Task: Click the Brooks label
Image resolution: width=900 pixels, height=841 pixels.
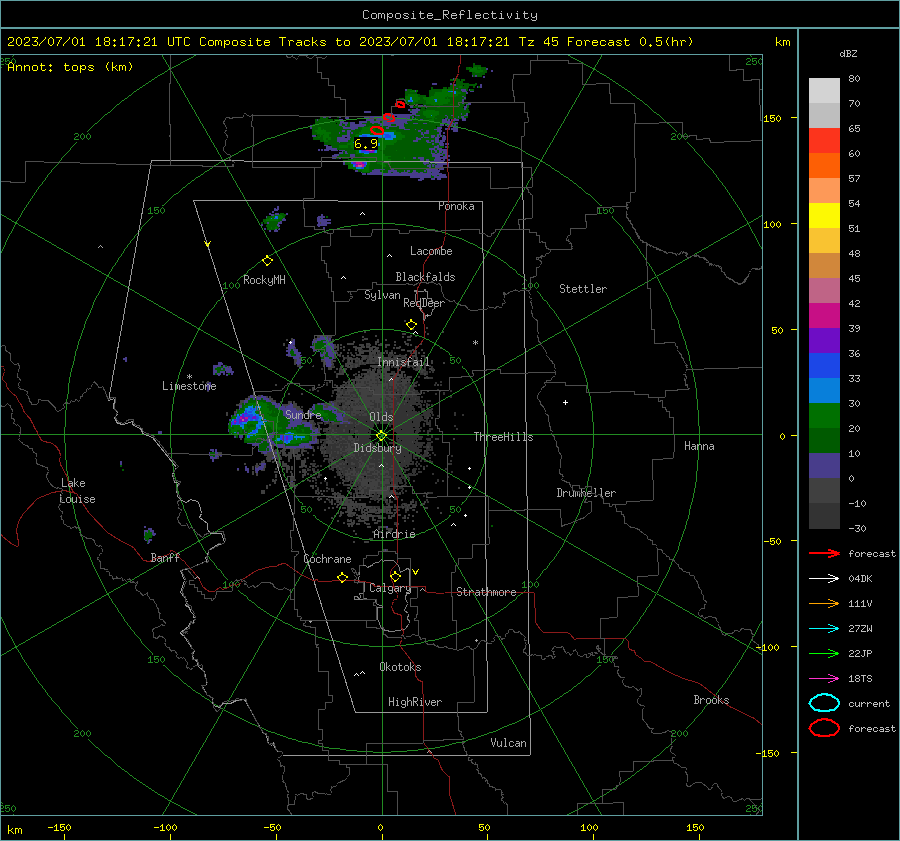Action: click(x=711, y=700)
